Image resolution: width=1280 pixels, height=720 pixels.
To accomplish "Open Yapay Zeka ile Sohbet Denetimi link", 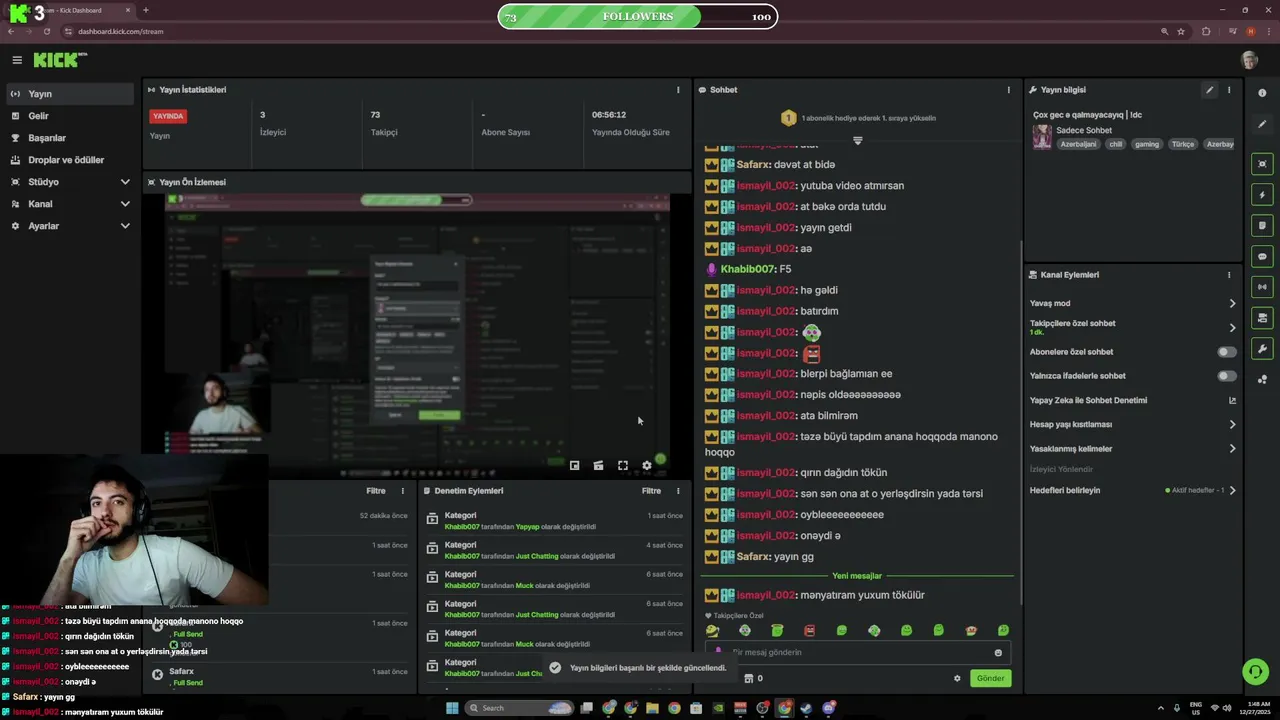I will point(1133,400).
